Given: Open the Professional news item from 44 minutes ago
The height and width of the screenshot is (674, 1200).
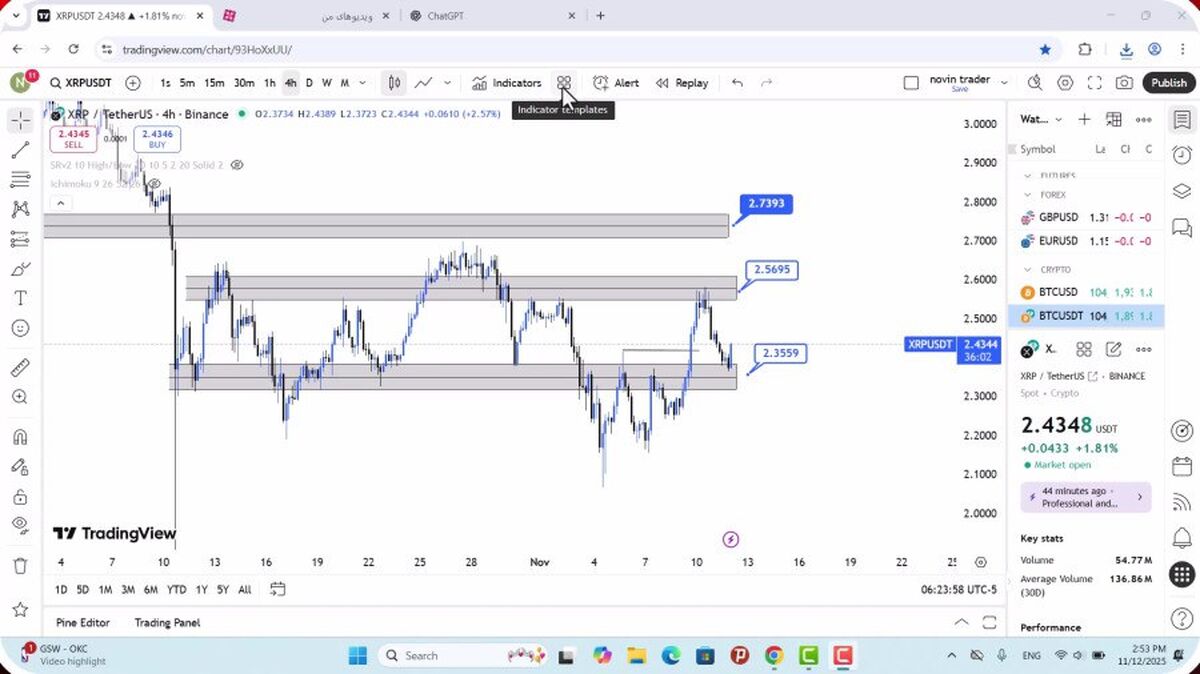Looking at the screenshot, I should [x=1086, y=497].
